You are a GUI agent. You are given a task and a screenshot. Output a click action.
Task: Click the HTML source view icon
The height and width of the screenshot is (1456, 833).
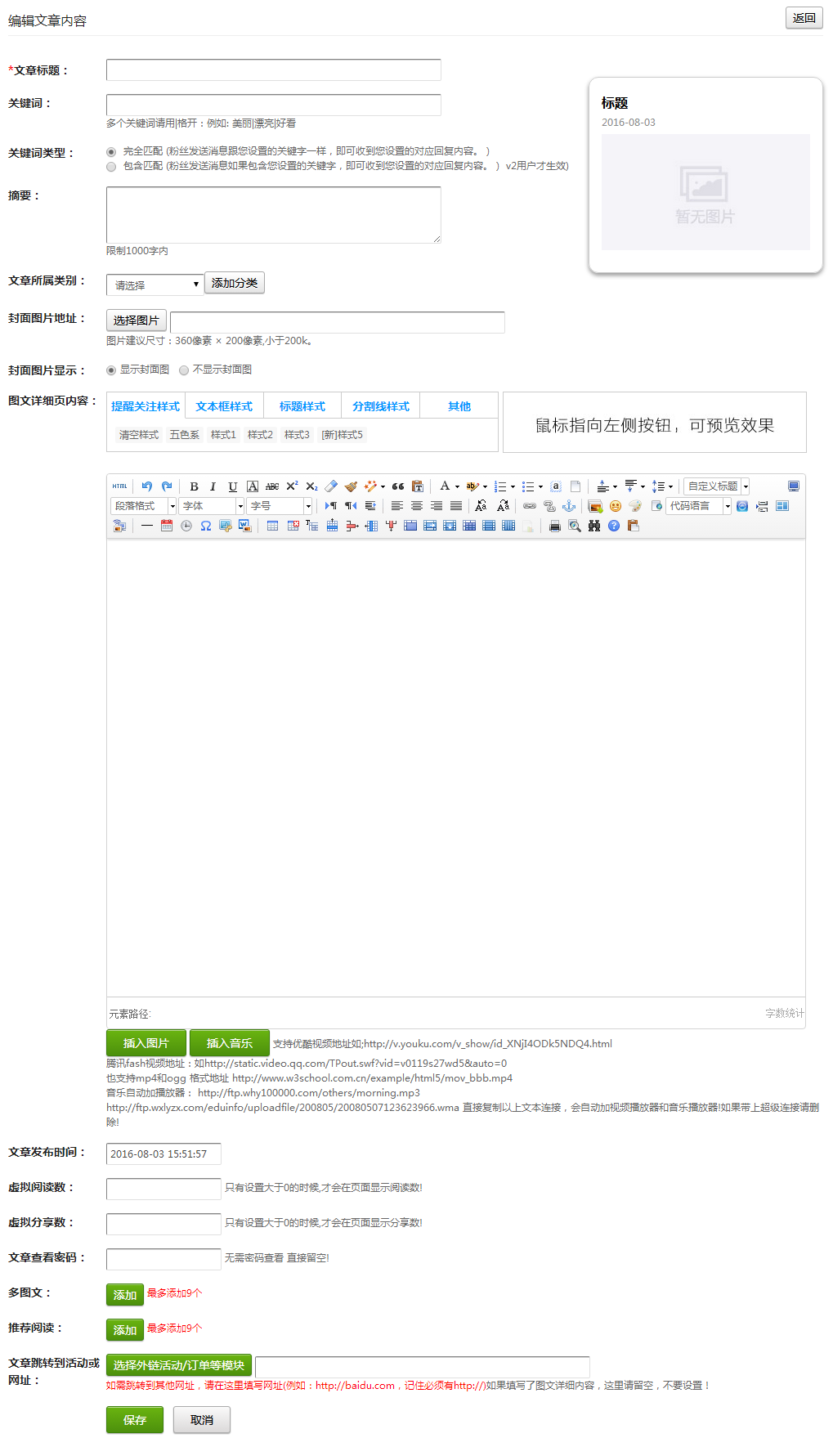119,486
